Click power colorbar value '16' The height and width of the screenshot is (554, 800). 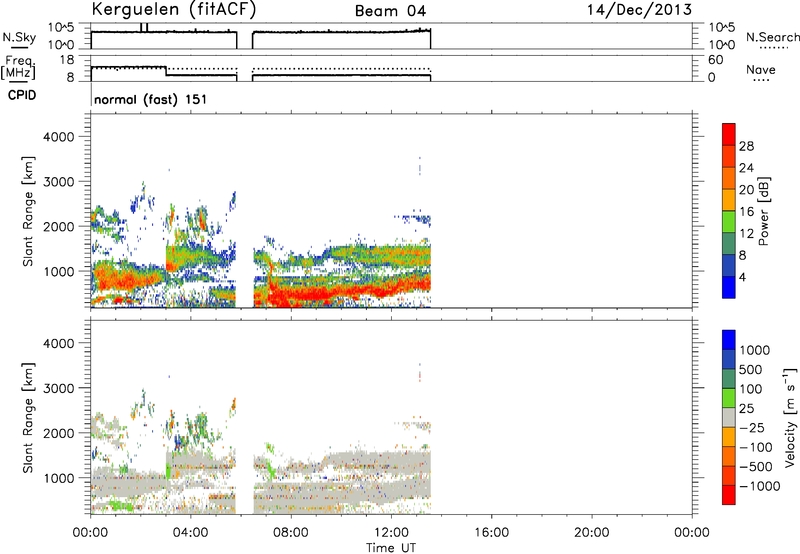click(746, 212)
